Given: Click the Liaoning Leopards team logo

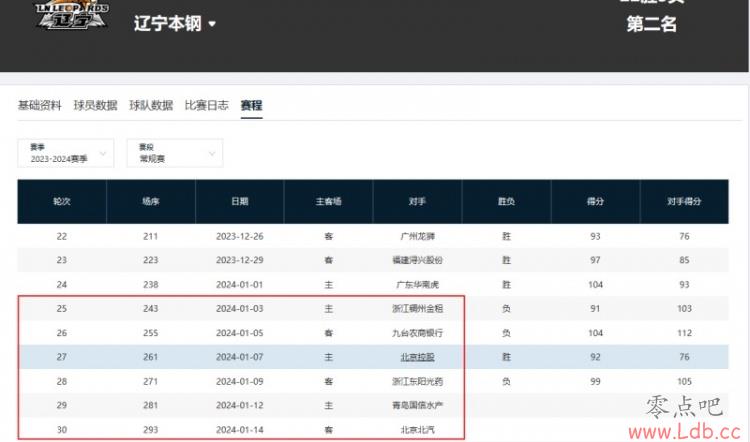Looking at the screenshot, I should point(72,15).
